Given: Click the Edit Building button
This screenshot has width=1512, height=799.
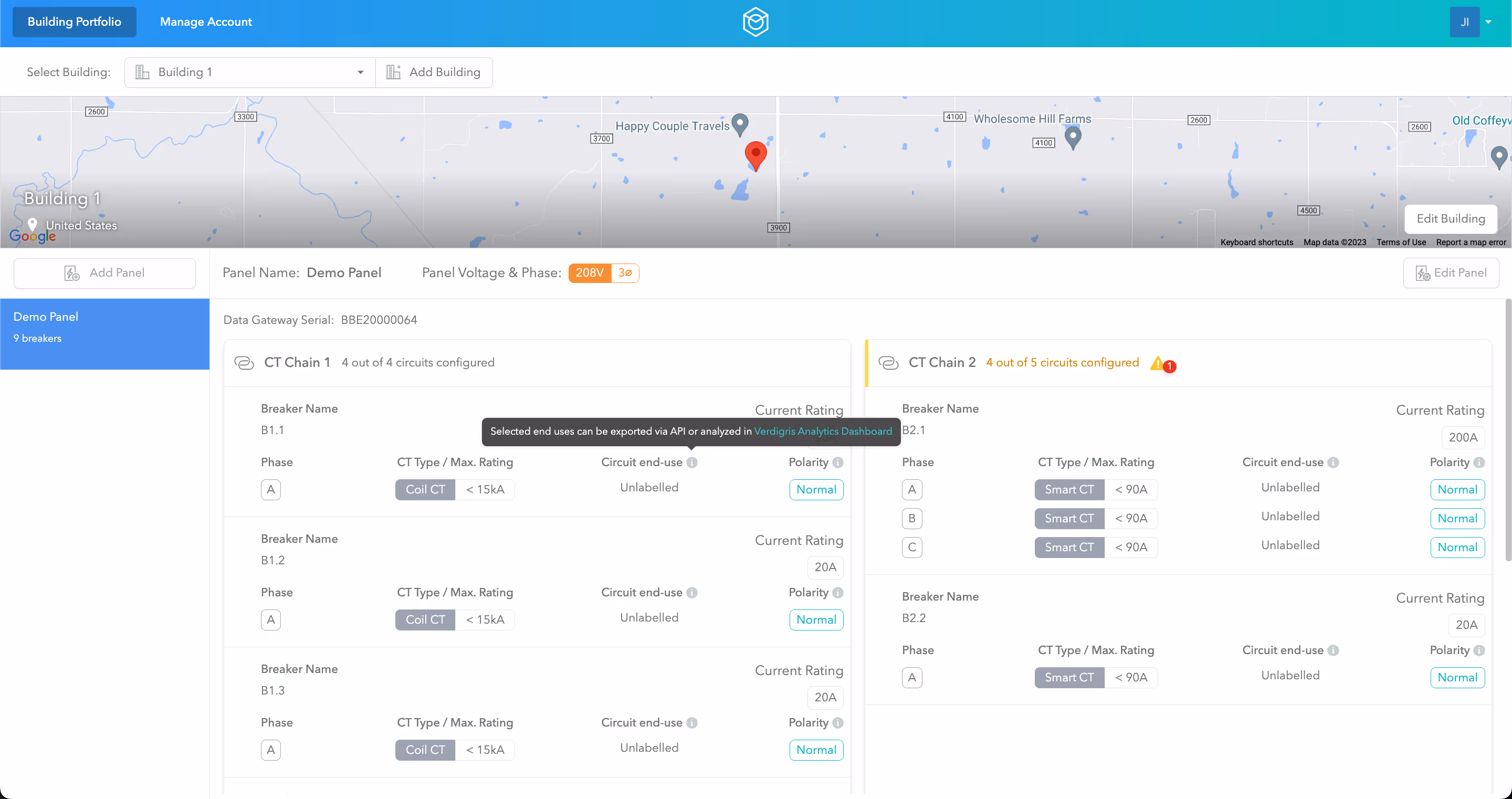Looking at the screenshot, I should click(x=1451, y=218).
